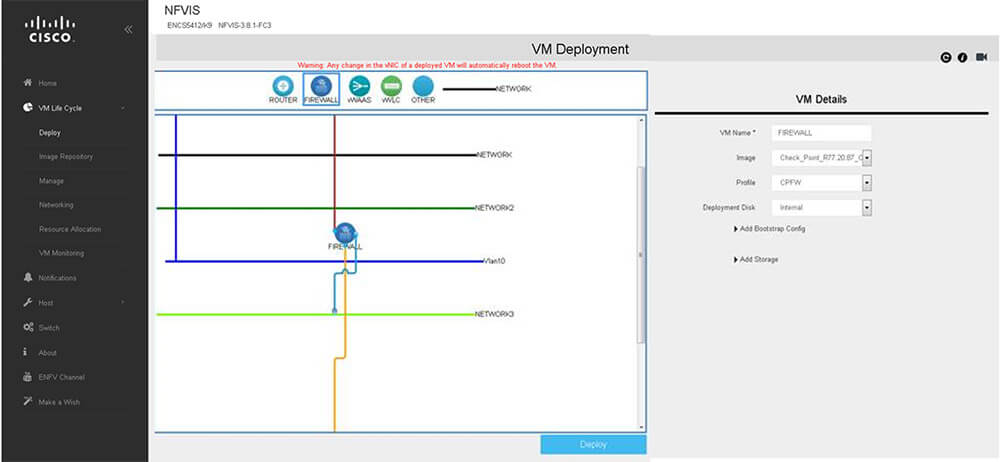Image resolution: width=1000 pixels, height=462 pixels.
Task: Select the vWAAS icon in palette
Action: tap(360, 86)
